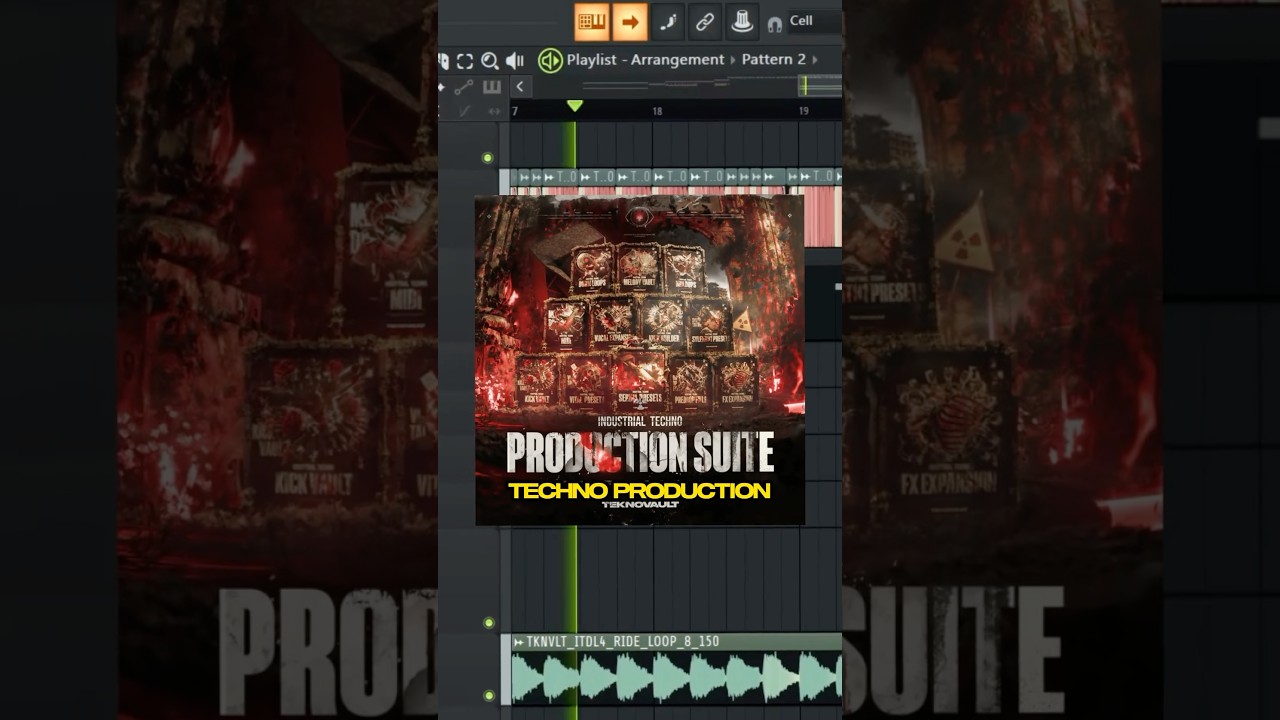Click the highlighted minimap scroll handle
The image size is (1280, 720).
(x=820, y=87)
